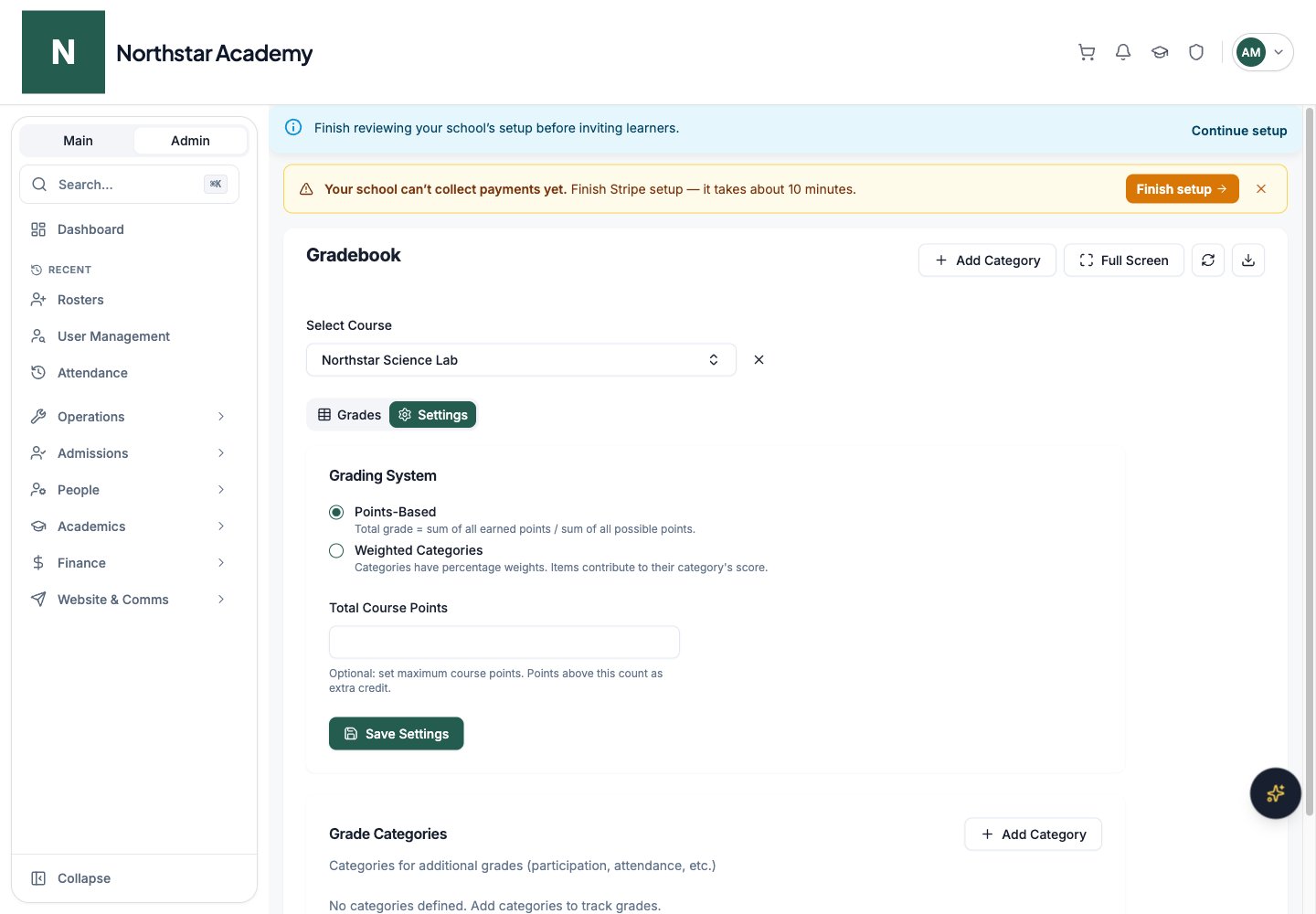
Task: Download the gradebook export
Action: click(x=1248, y=260)
